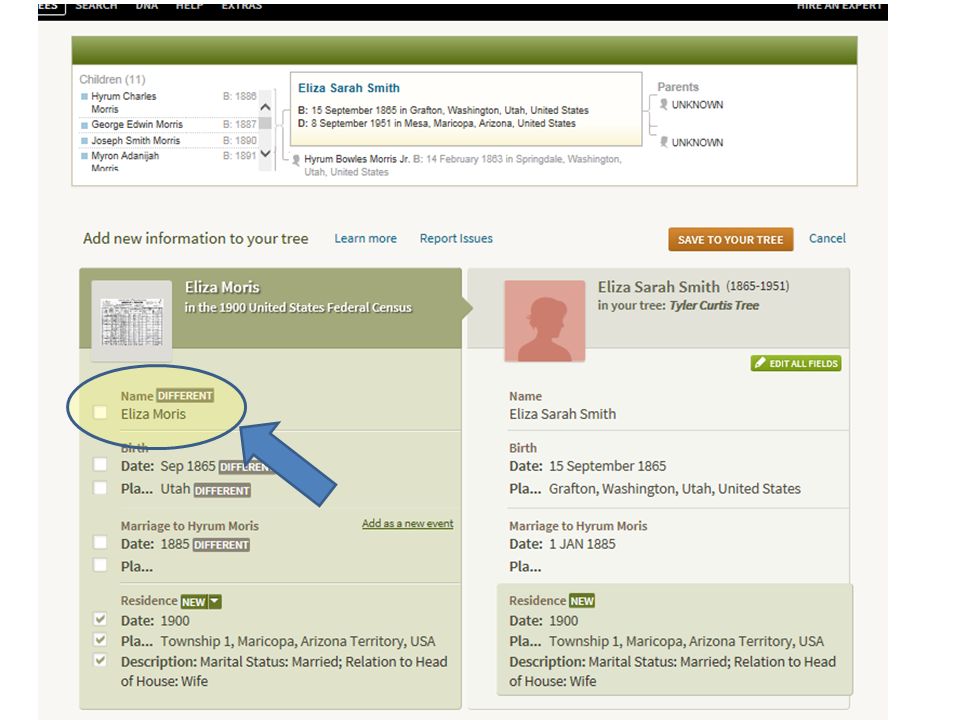Click birth date 15 September 1865 in tree column
This screenshot has height=720, width=960.
point(607,466)
